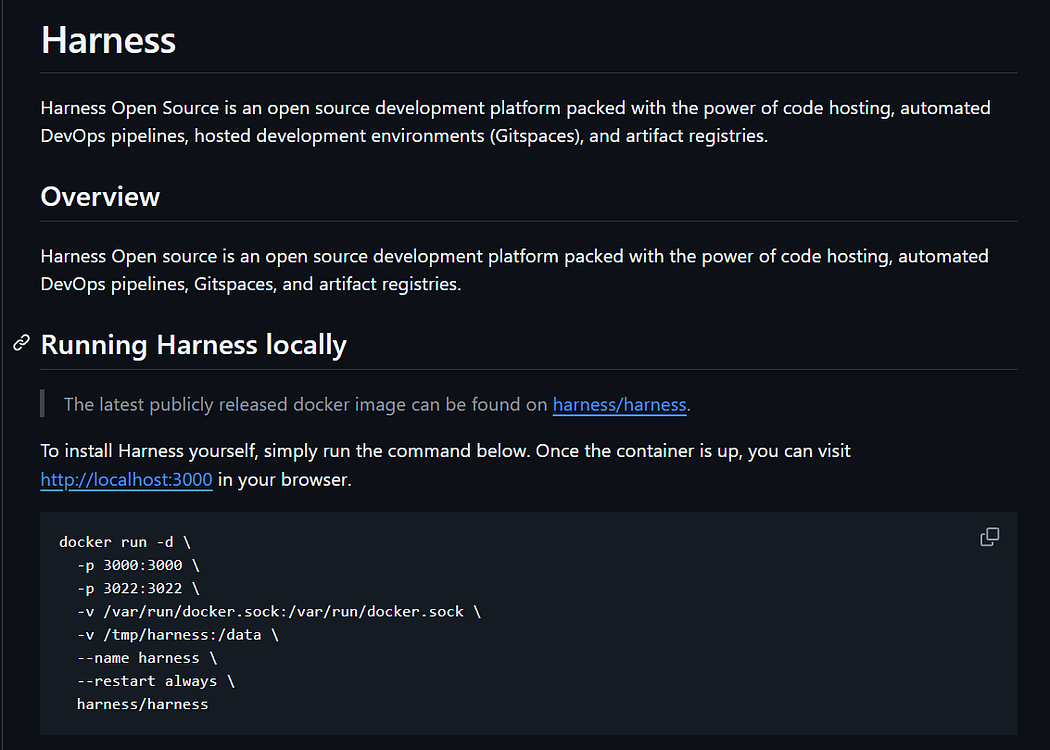1050x750 pixels.
Task: Click the Running Harness locally heading text
Action: pyautogui.click(x=193, y=345)
